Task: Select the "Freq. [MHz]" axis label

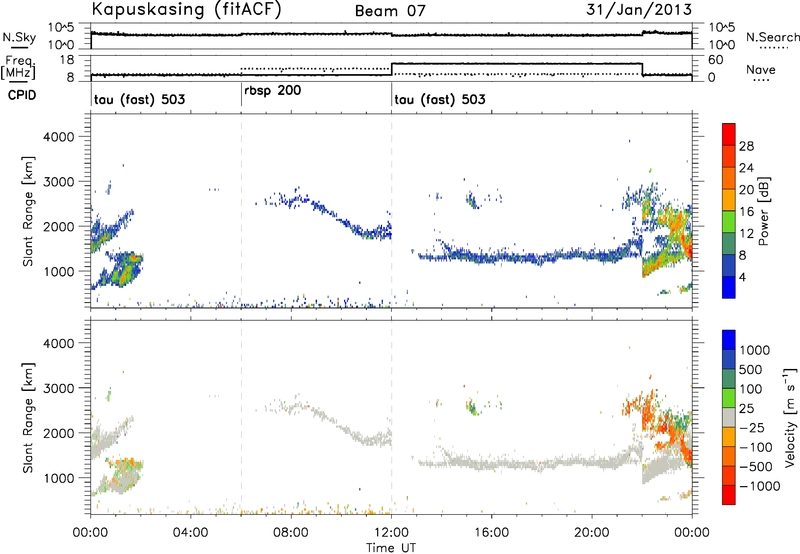Action: (x=19, y=67)
